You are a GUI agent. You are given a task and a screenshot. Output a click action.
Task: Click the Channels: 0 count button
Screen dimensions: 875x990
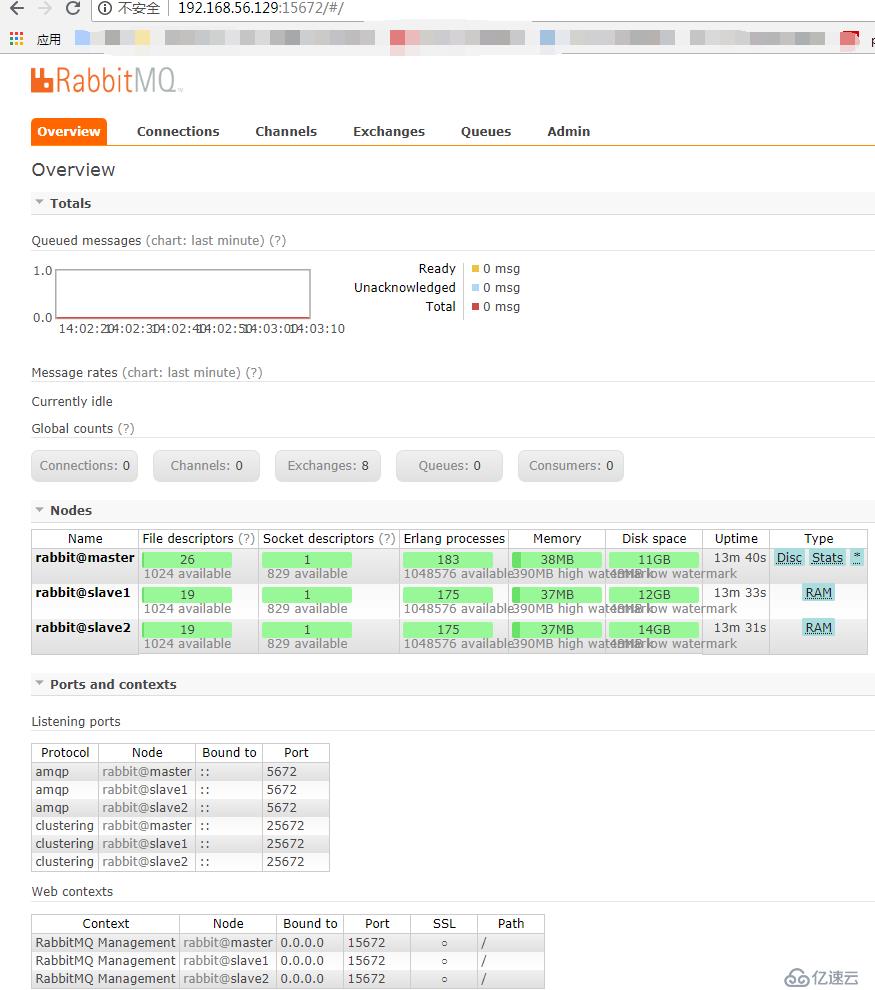point(206,466)
